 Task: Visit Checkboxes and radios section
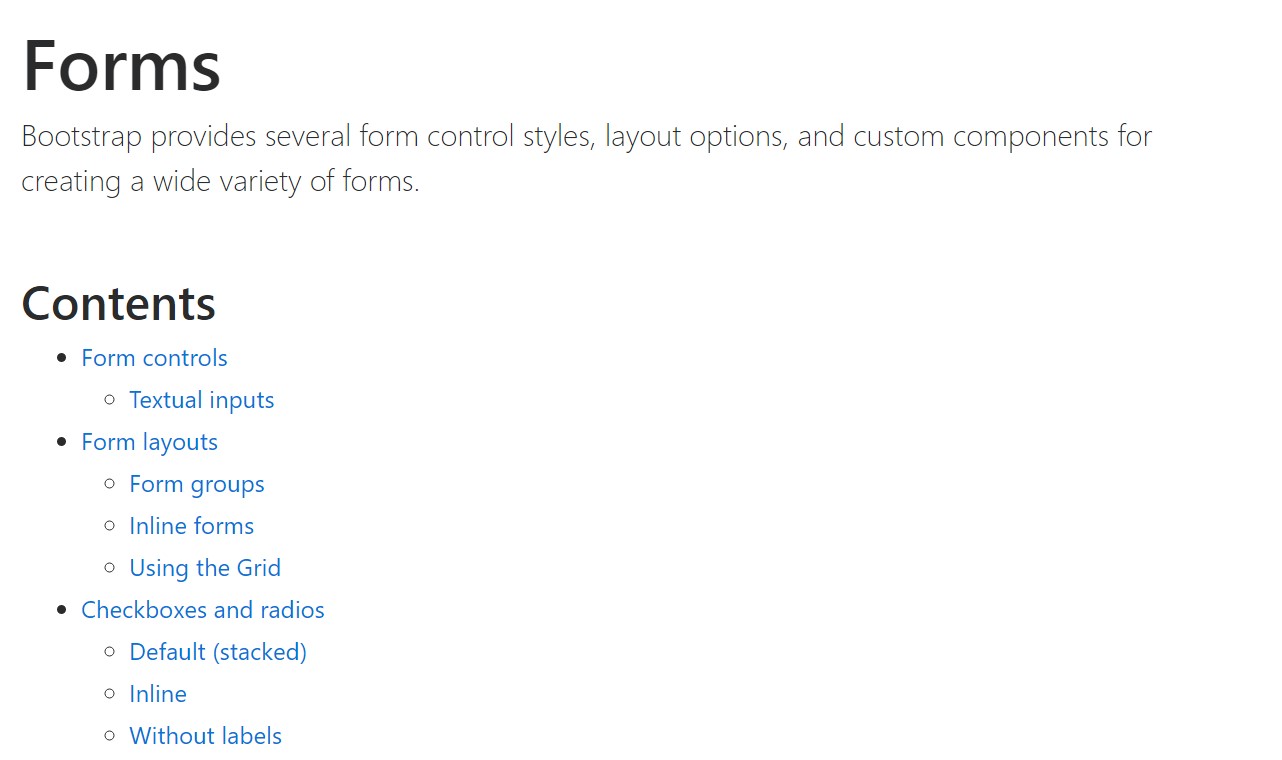coord(202,610)
